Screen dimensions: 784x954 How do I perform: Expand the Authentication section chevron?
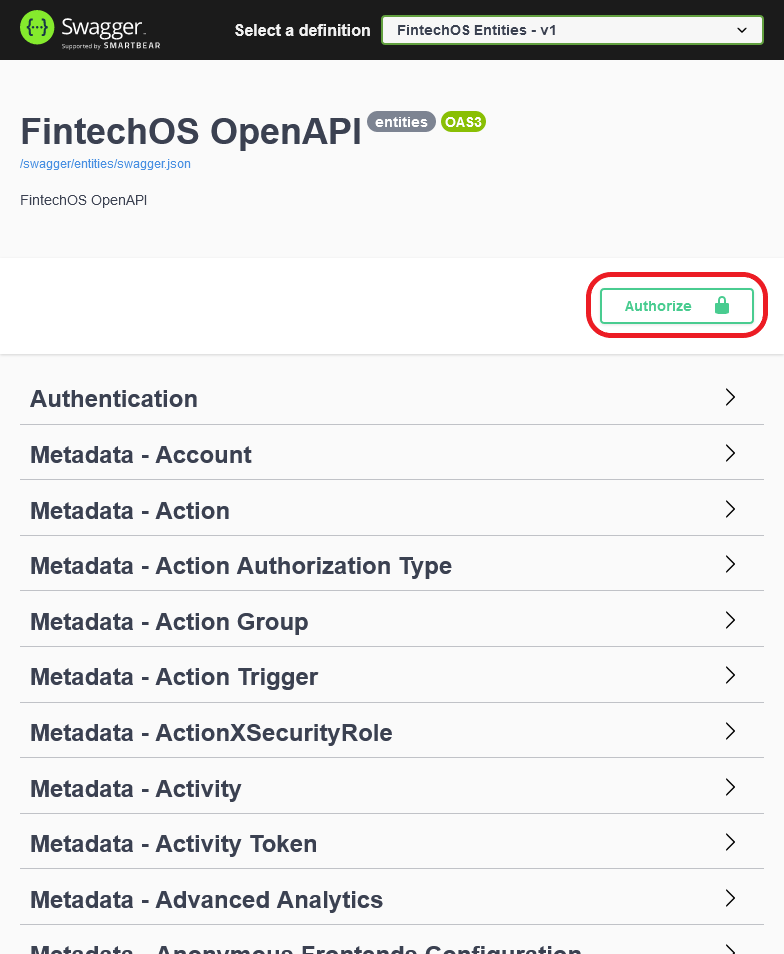pyautogui.click(x=730, y=397)
